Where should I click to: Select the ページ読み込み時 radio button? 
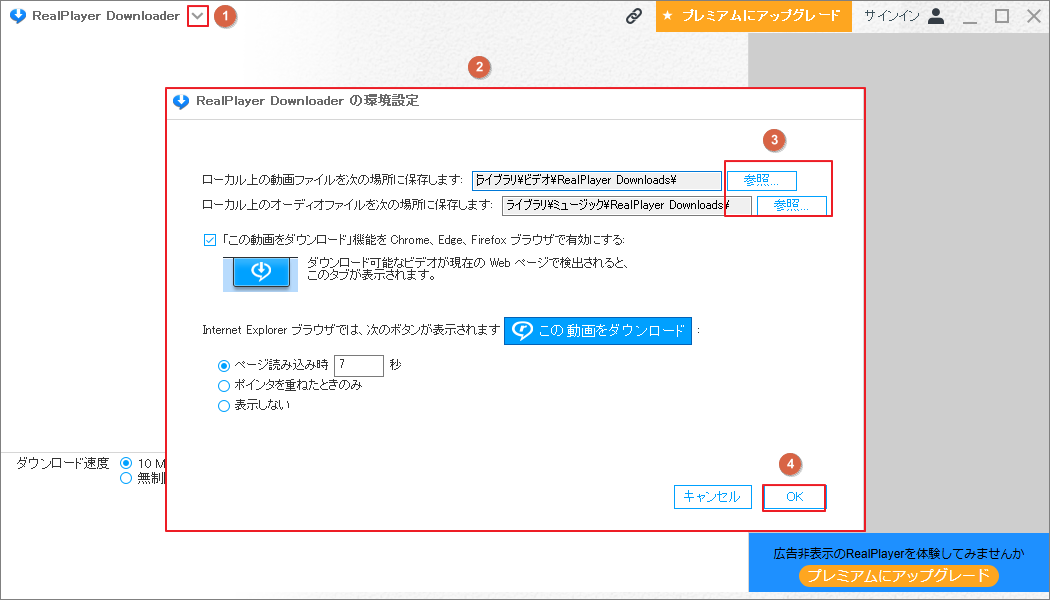click(224, 366)
